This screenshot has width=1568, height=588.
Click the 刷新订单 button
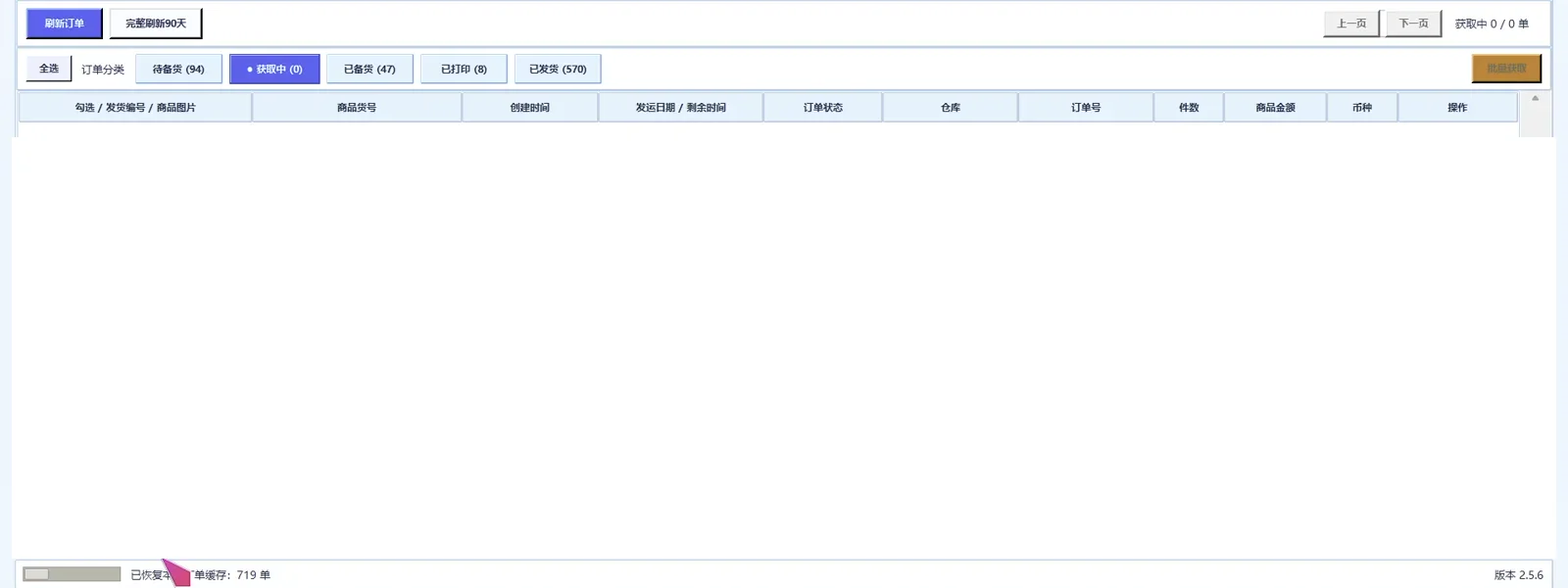(65, 24)
